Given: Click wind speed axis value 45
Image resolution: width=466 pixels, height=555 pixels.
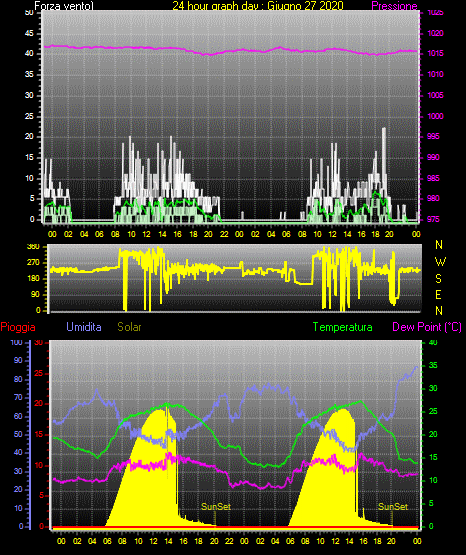Looking at the screenshot, I should coord(29,33).
